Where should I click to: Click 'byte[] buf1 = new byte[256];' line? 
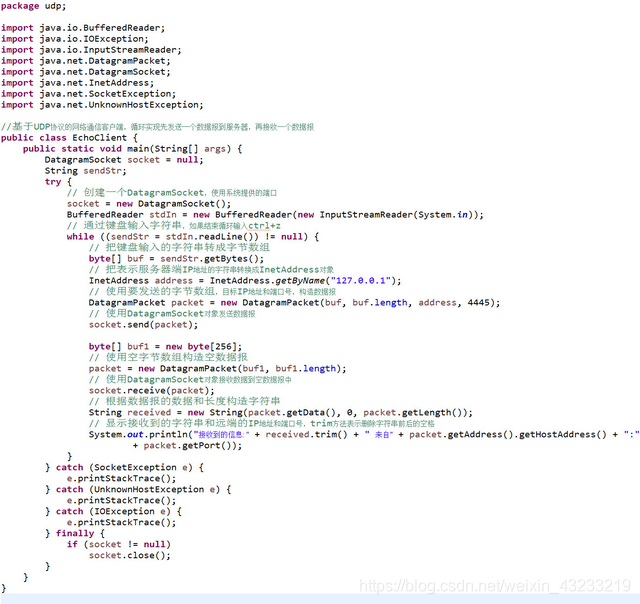(x=165, y=347)
